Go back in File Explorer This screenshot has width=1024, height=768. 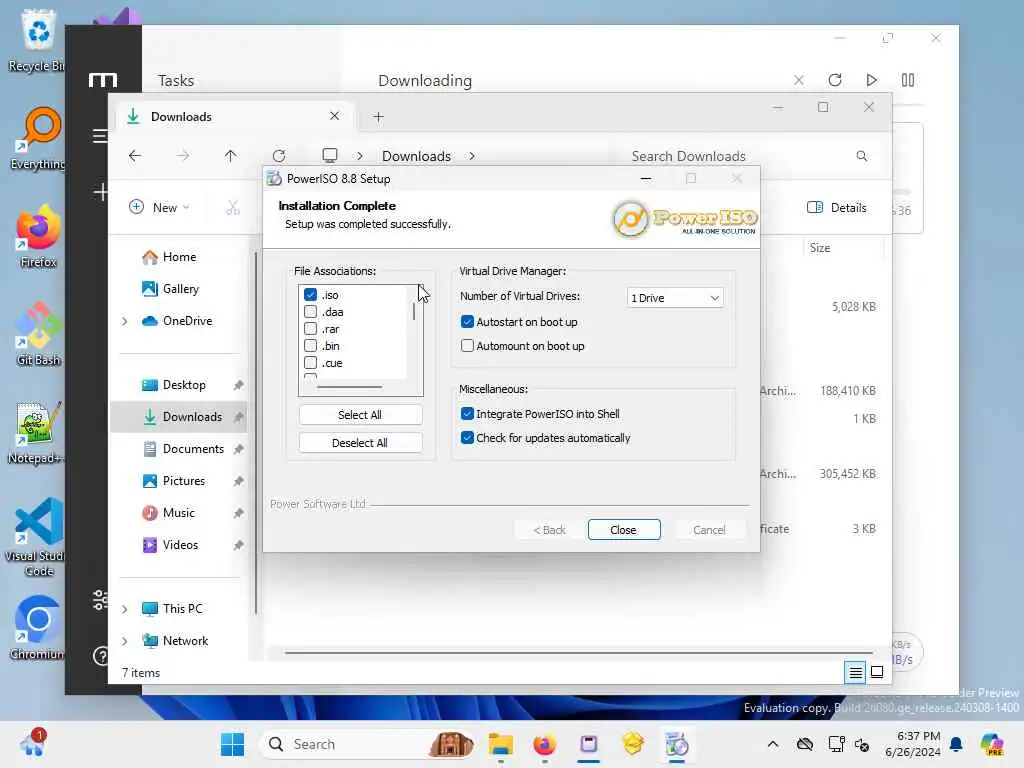click(135, 155)
